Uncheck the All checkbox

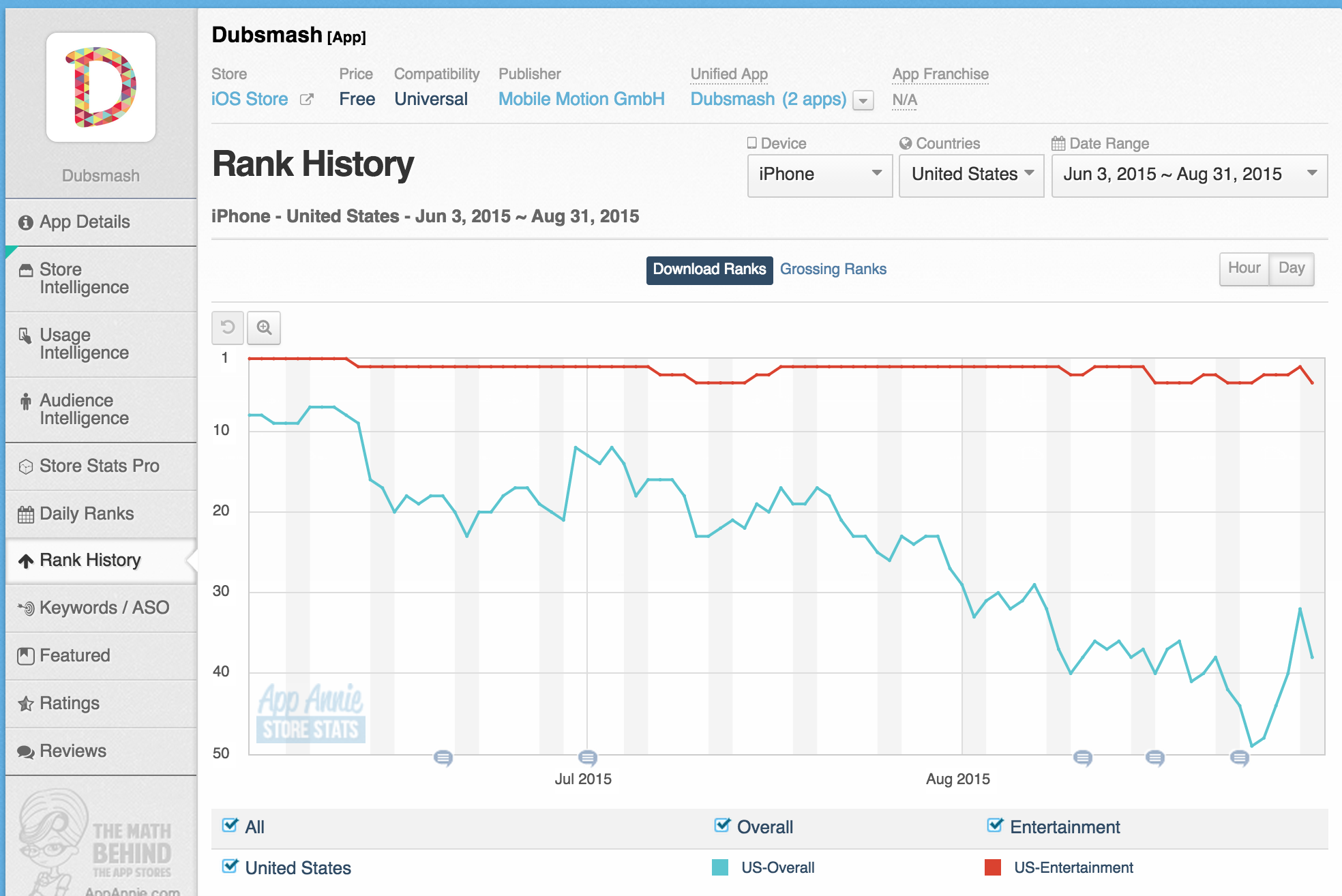pos(230,826)
